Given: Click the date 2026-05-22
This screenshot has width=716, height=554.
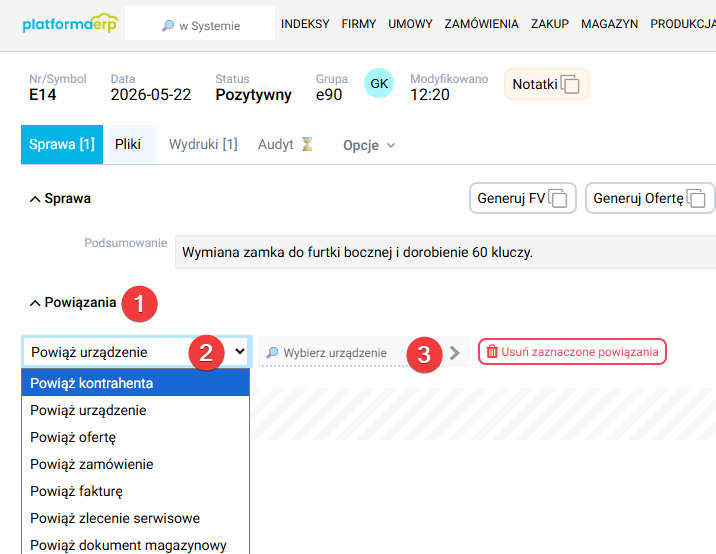Looking at the screenshot, I should pyautogui.click(x=151, y=95).
